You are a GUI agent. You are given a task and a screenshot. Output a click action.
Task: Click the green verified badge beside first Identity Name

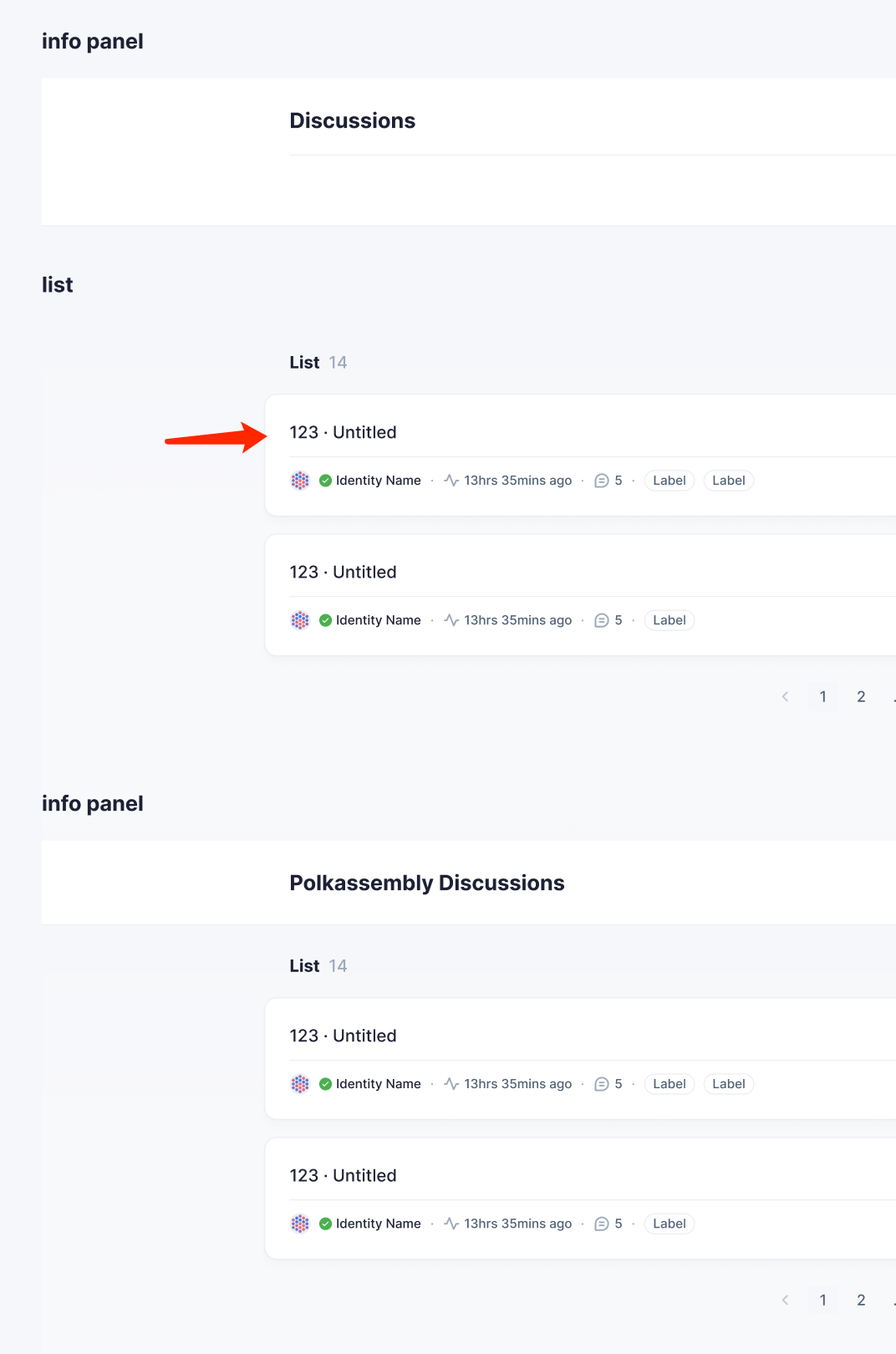point(325,481)
